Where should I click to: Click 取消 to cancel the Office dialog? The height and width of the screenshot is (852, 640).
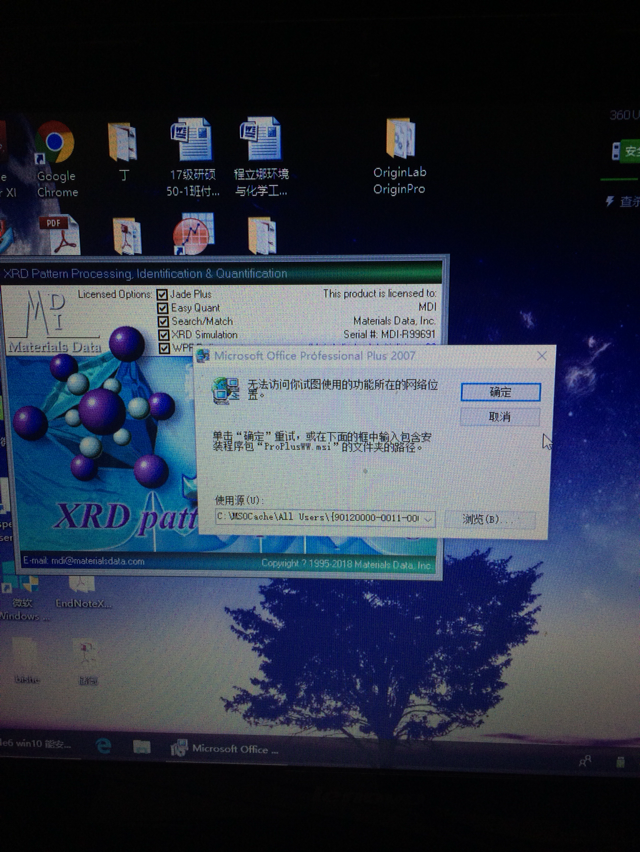[x=500, y=417]
